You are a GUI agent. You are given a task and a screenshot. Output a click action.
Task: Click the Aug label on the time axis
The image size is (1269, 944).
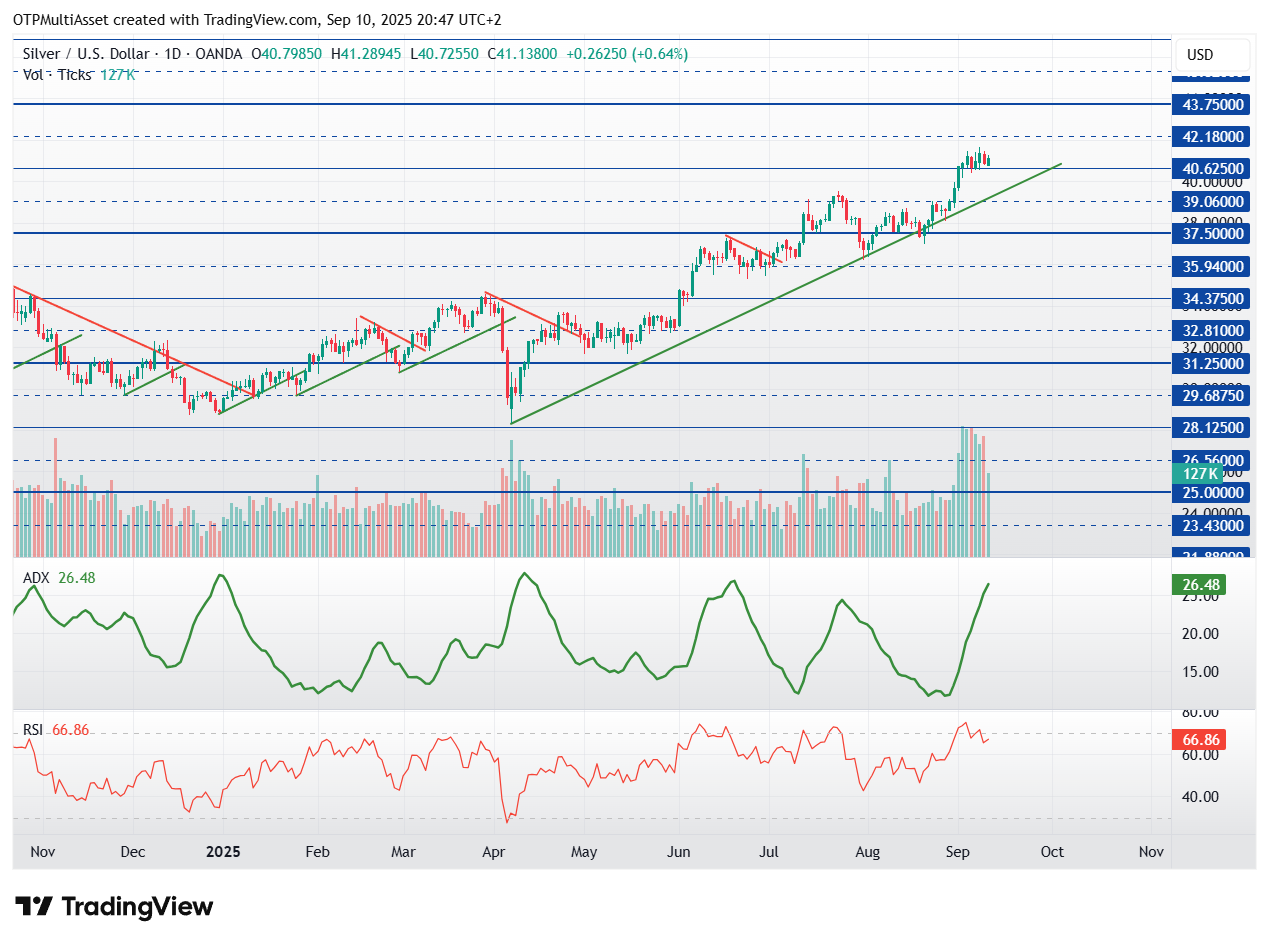tap(867, 852)
